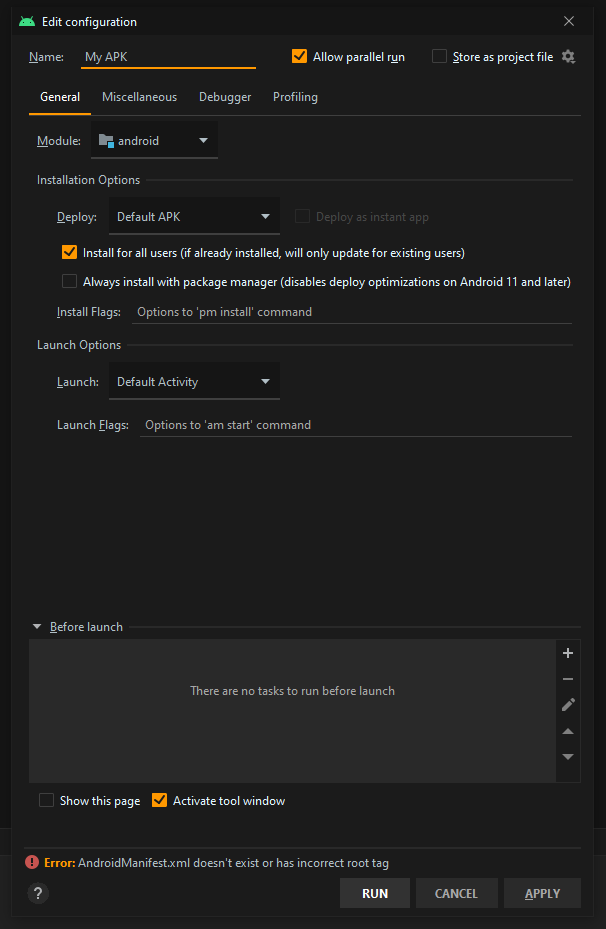Image resolution: width=606 pixels, height=929 pixels.
Task: Open the Deploy dropdown set to Default APK
Action: coord(194,217)
